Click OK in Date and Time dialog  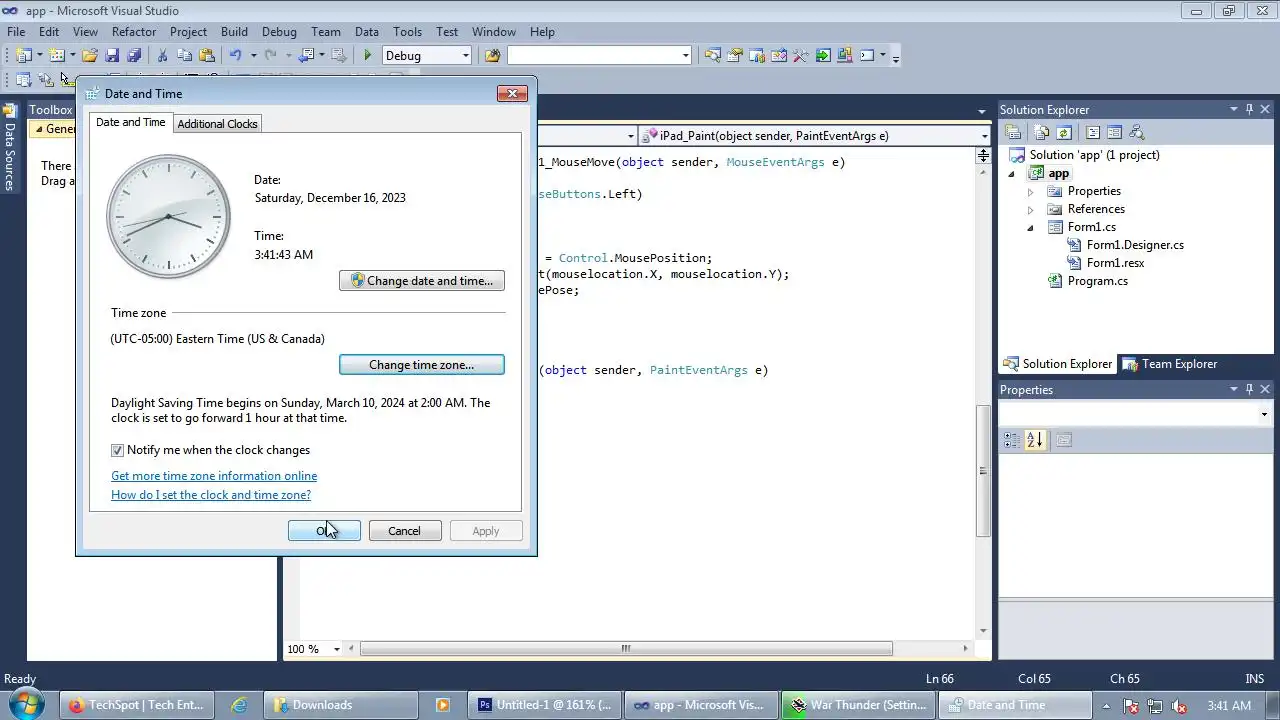[x=324, y=531]
